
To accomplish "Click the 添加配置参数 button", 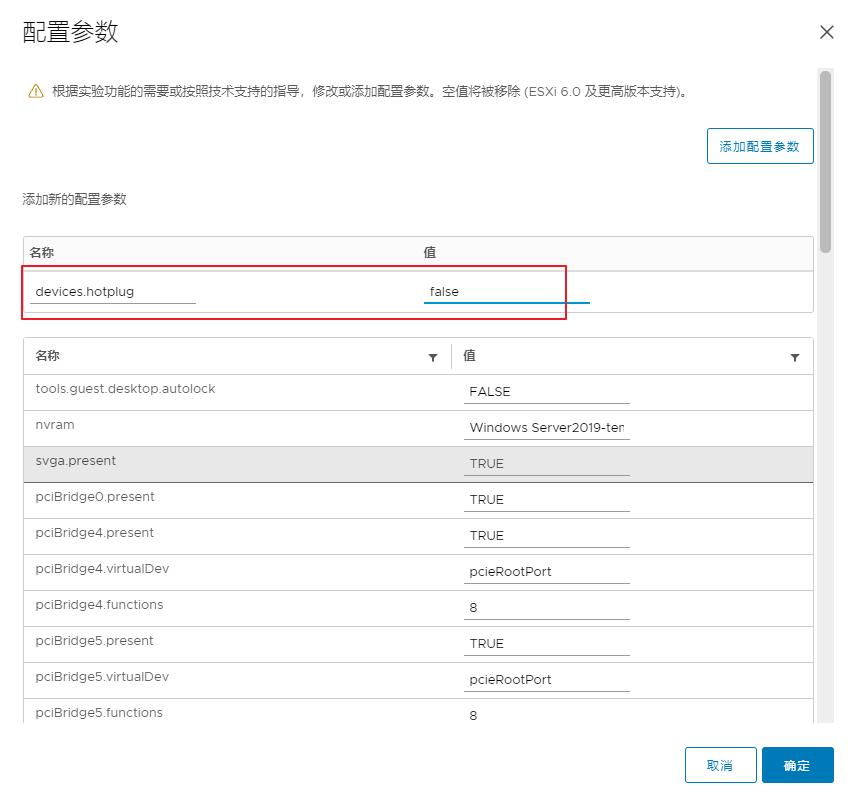I will click(760, 146).
